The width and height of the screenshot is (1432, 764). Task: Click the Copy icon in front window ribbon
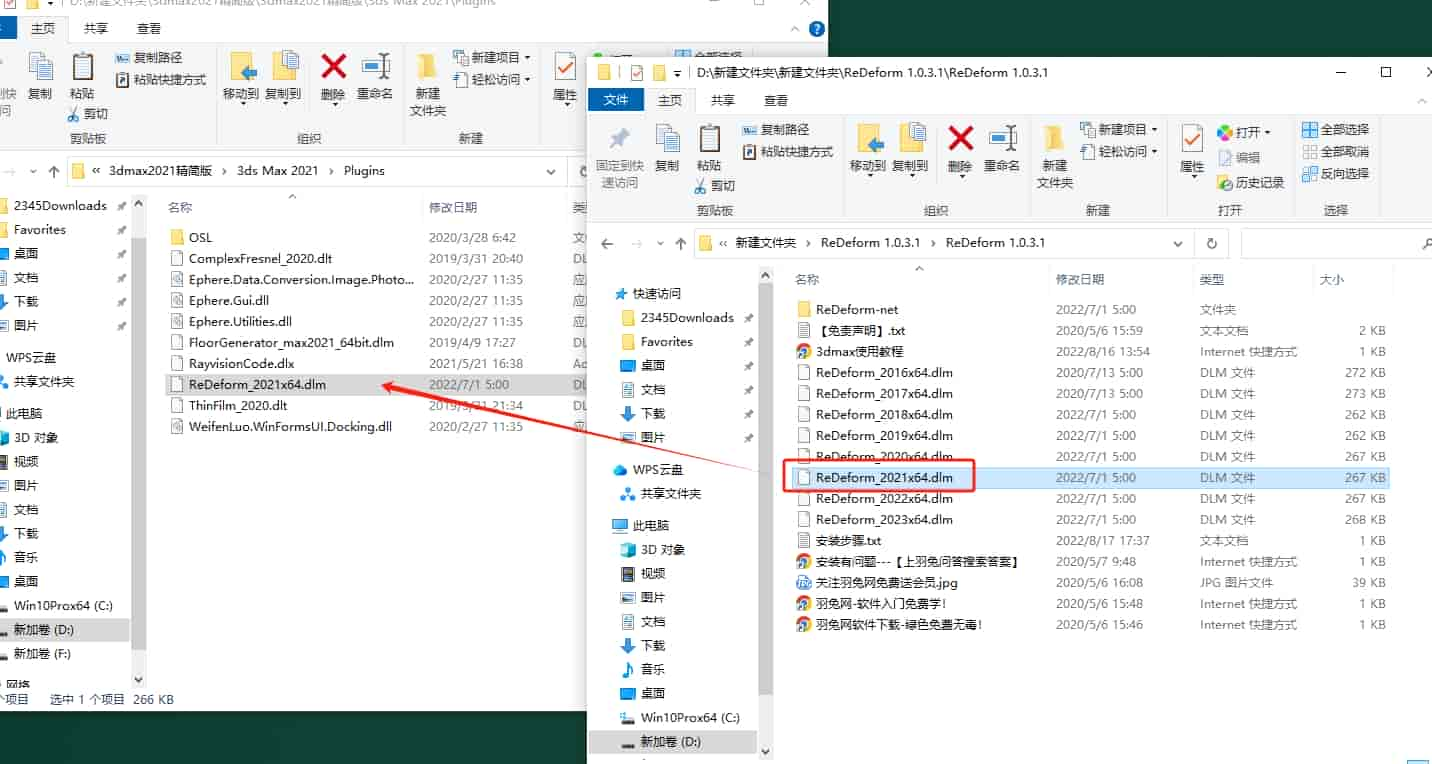(667, 147)
